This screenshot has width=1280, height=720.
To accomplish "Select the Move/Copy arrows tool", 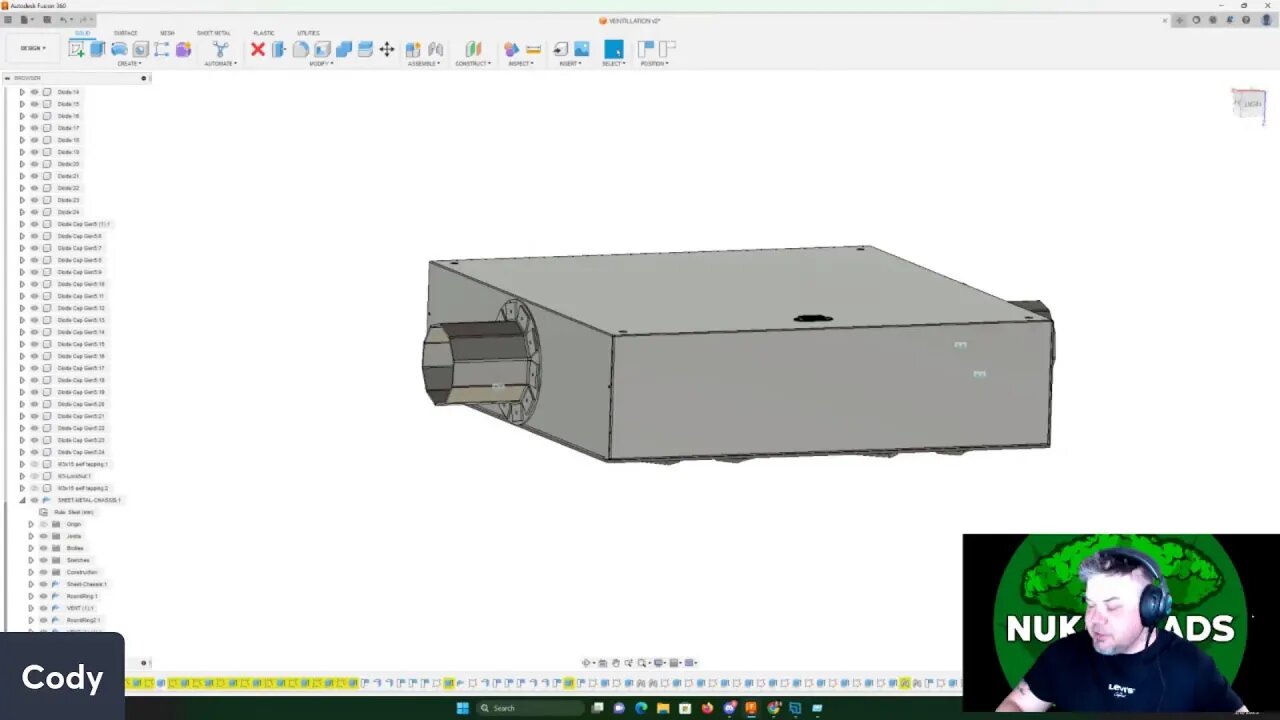I will (387, 49).
